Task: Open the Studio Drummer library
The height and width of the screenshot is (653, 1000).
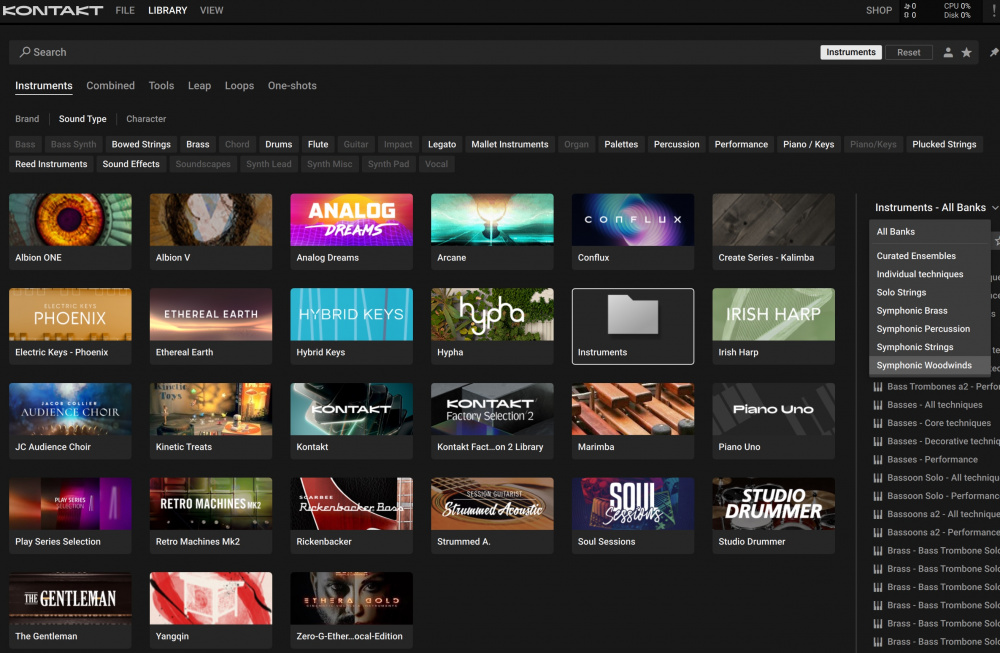Action: 773,515
